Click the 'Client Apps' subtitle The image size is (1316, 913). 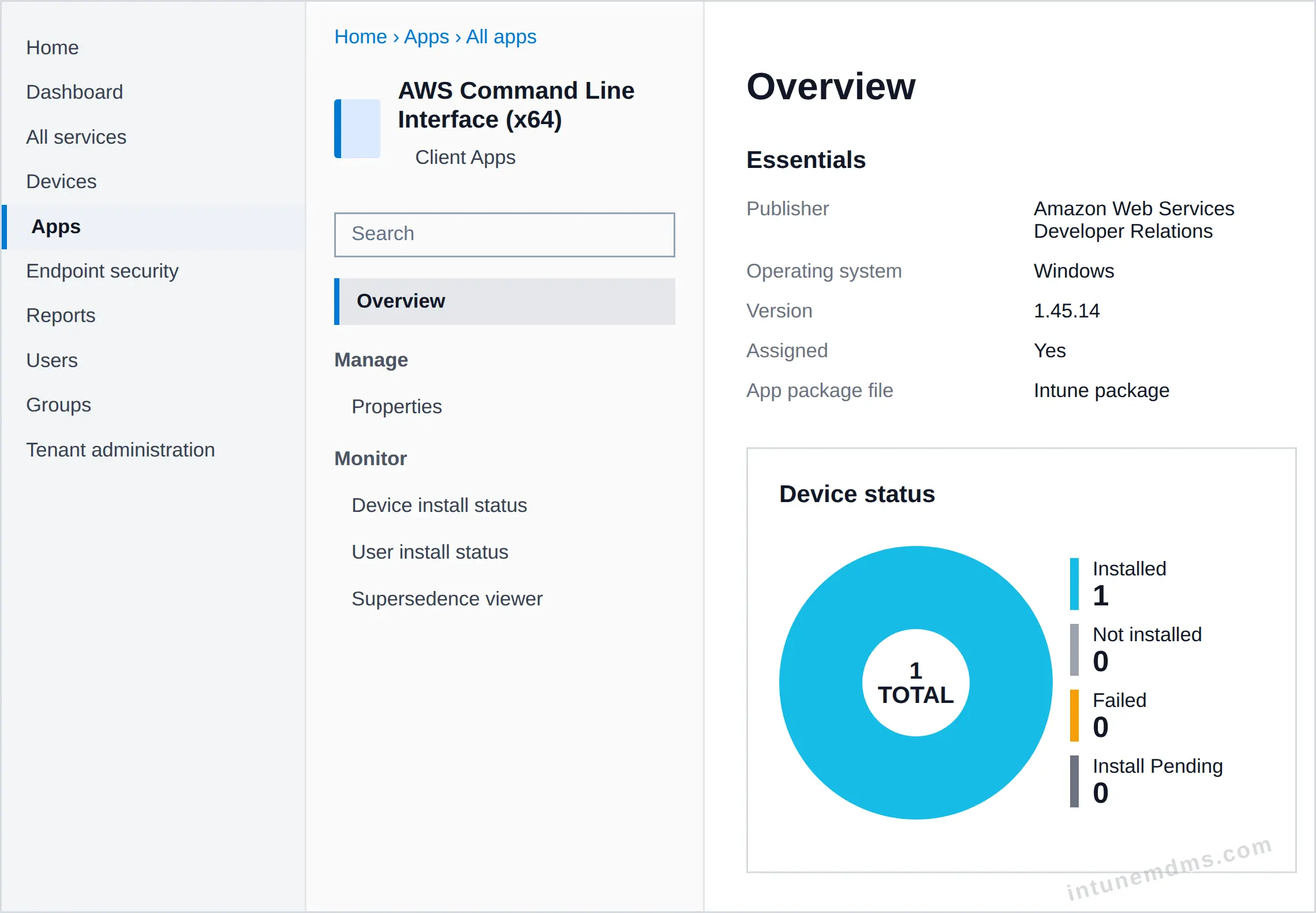pos(465,157)
